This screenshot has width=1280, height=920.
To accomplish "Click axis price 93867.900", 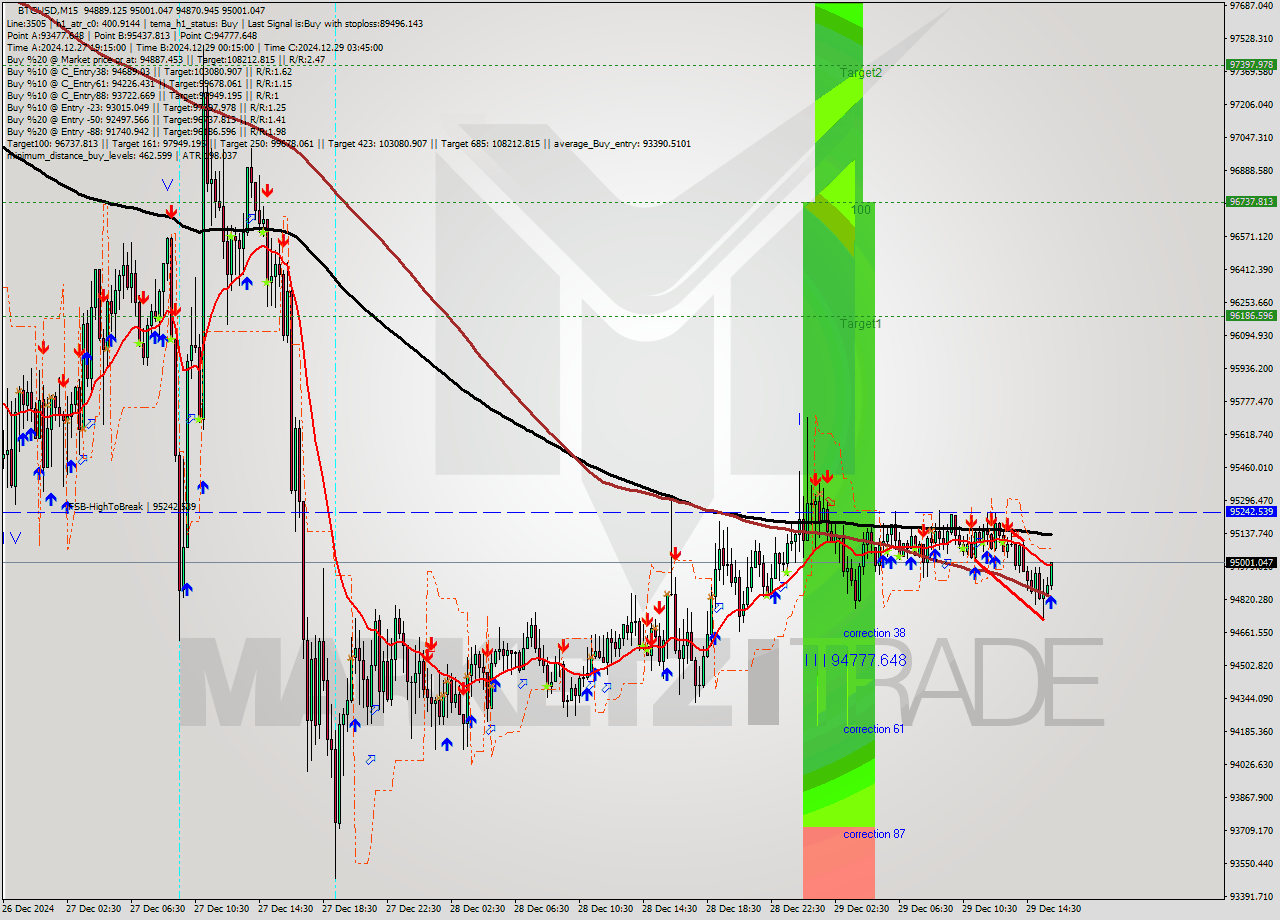I will [1251, 797].
